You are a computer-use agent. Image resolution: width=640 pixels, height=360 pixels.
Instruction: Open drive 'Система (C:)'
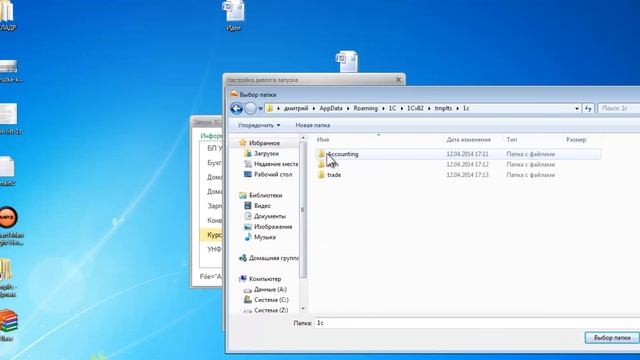(x=271, y=300)
